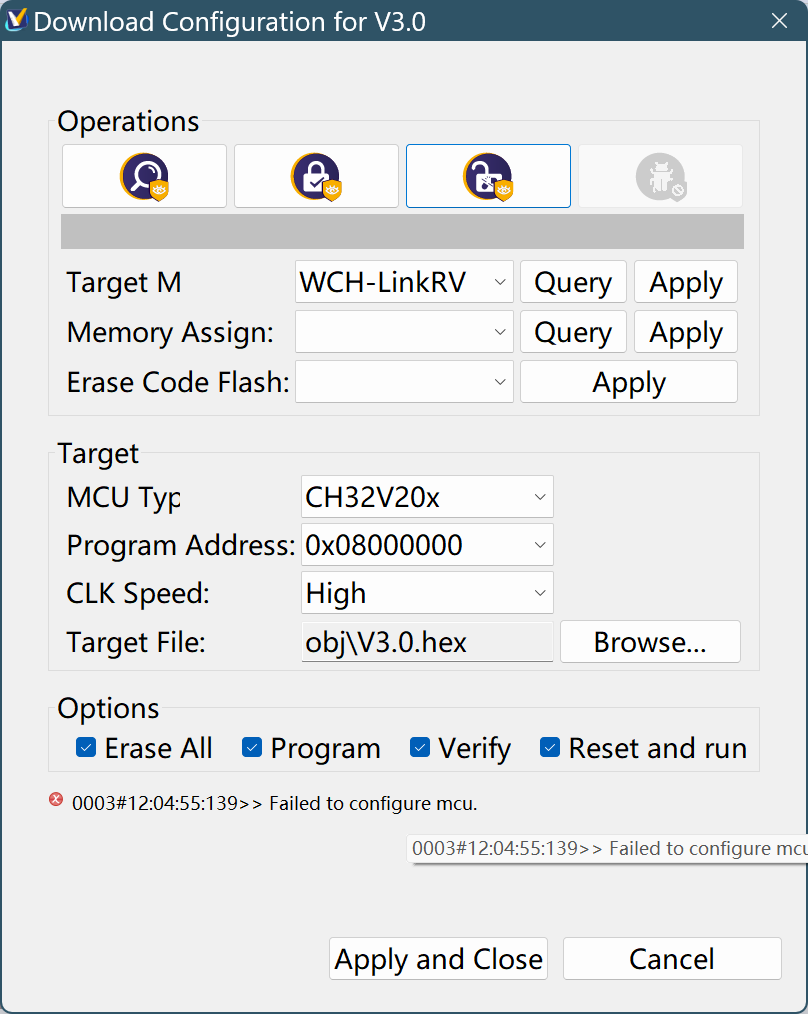Click the red error icon beside the log message

point(56,800)
